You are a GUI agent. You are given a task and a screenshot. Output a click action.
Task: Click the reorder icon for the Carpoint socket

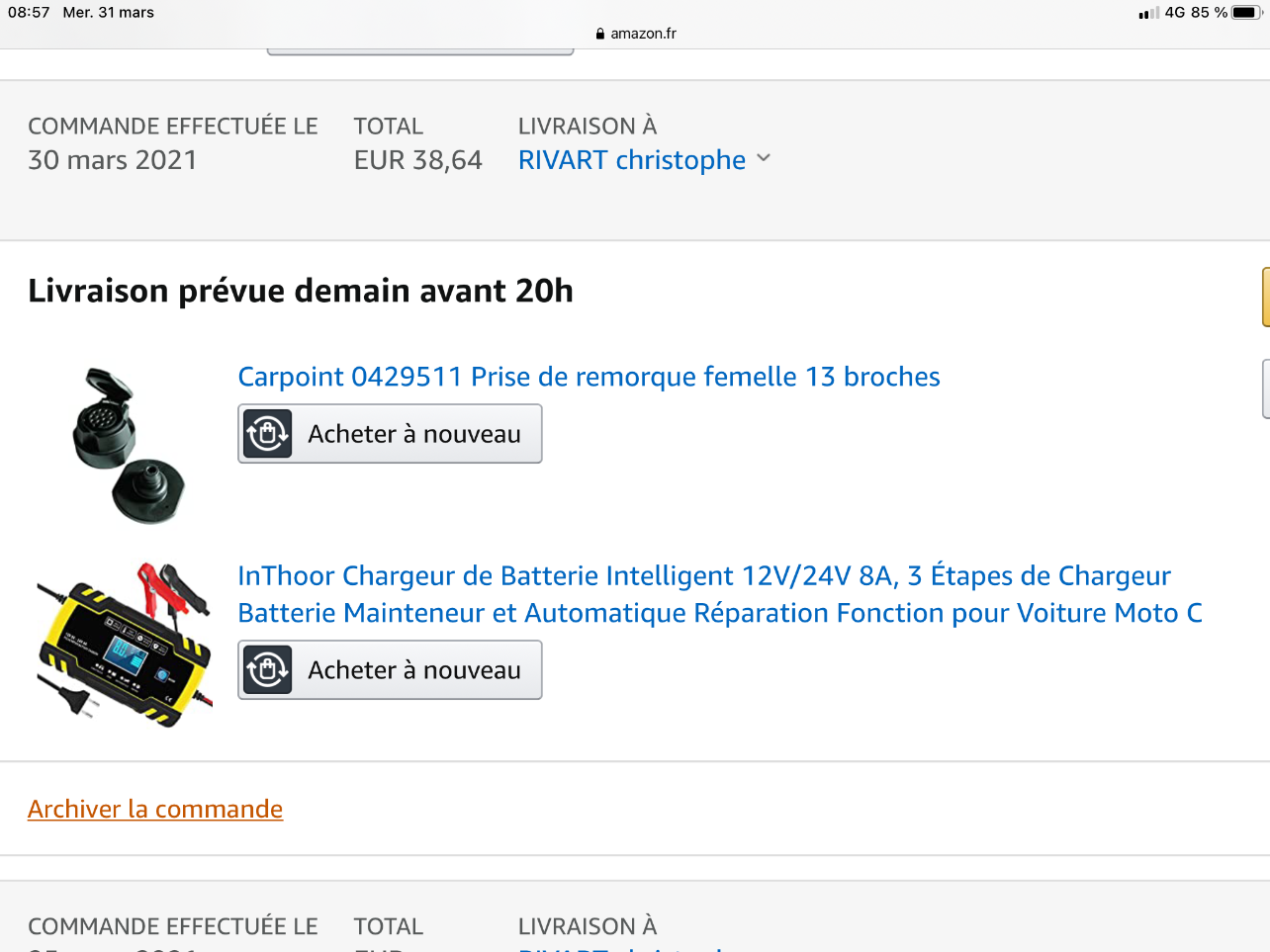267,434
